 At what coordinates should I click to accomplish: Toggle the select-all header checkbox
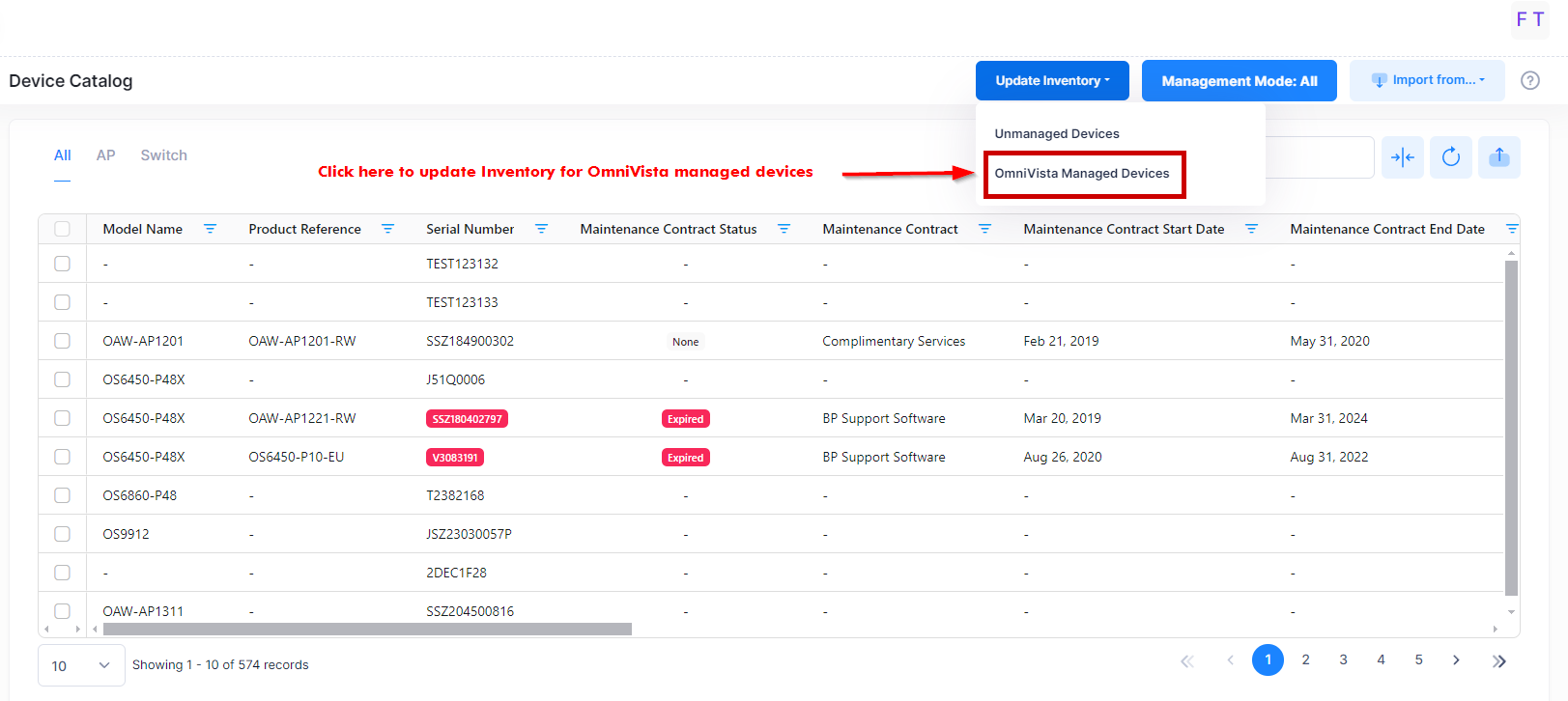(63, 229)
